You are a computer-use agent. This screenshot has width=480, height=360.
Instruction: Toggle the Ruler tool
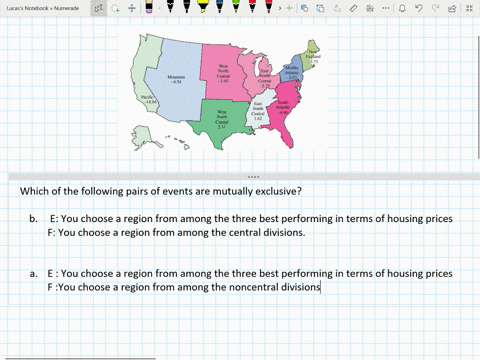click(353, 8)
